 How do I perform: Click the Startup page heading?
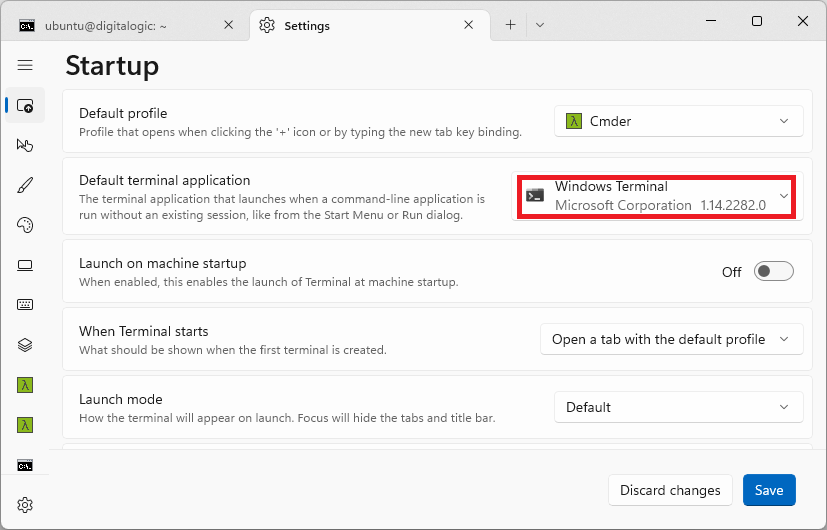point(112,66)
